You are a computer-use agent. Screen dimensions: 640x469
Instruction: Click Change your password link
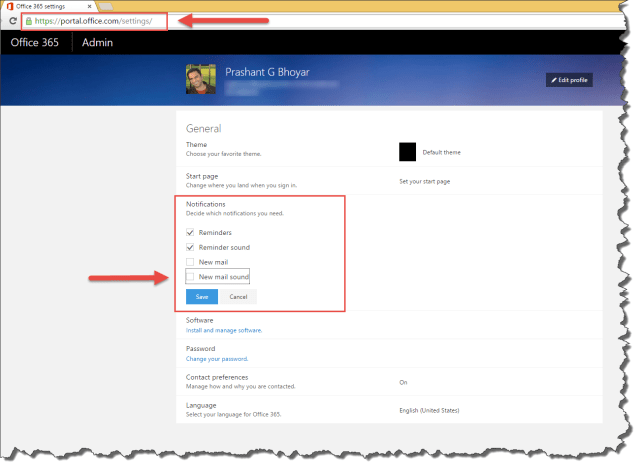(x=216, y=358)
